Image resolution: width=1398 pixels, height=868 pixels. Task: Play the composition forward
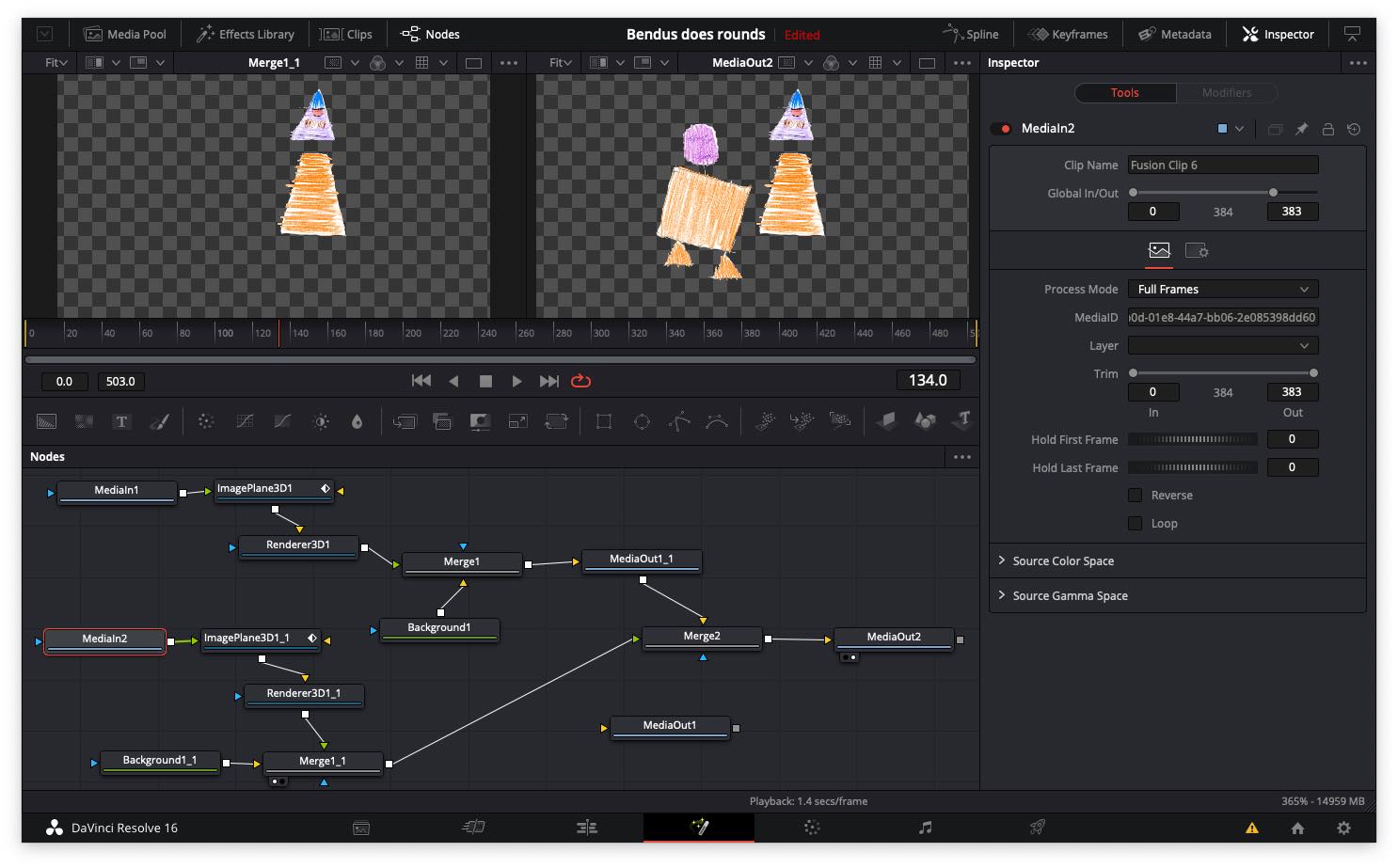coord(516,381)
